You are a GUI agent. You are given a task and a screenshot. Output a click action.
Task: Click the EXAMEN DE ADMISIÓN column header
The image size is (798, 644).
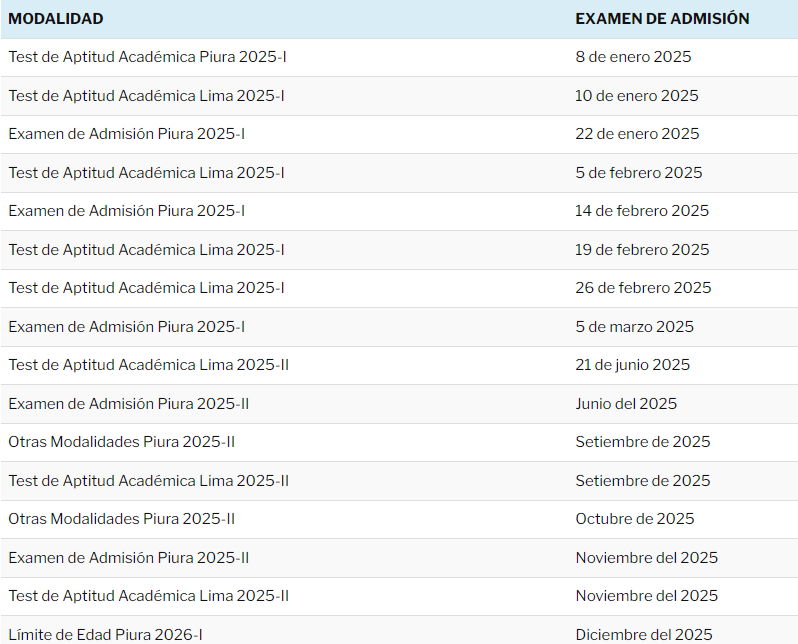point(662,19)
